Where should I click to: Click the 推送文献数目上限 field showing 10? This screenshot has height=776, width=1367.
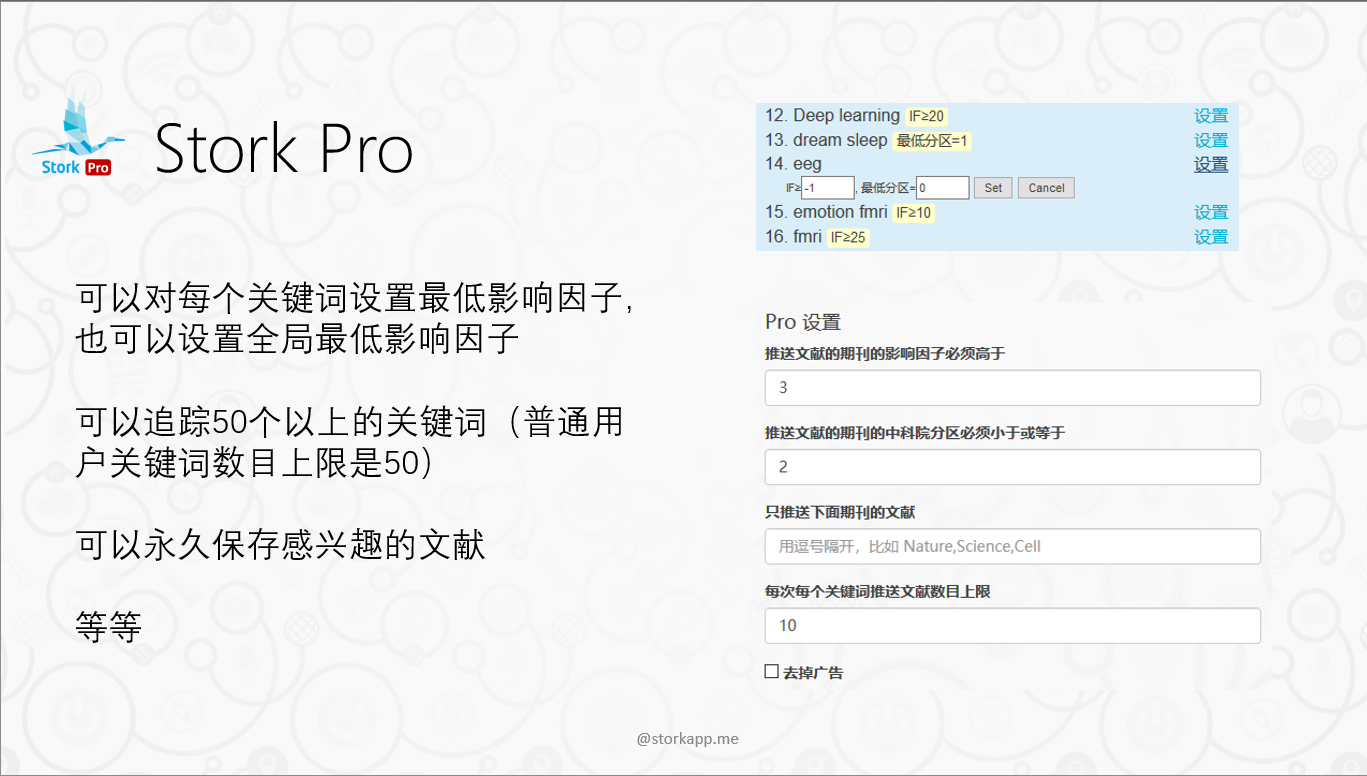pyautogui.click(x=1013, y=625)
